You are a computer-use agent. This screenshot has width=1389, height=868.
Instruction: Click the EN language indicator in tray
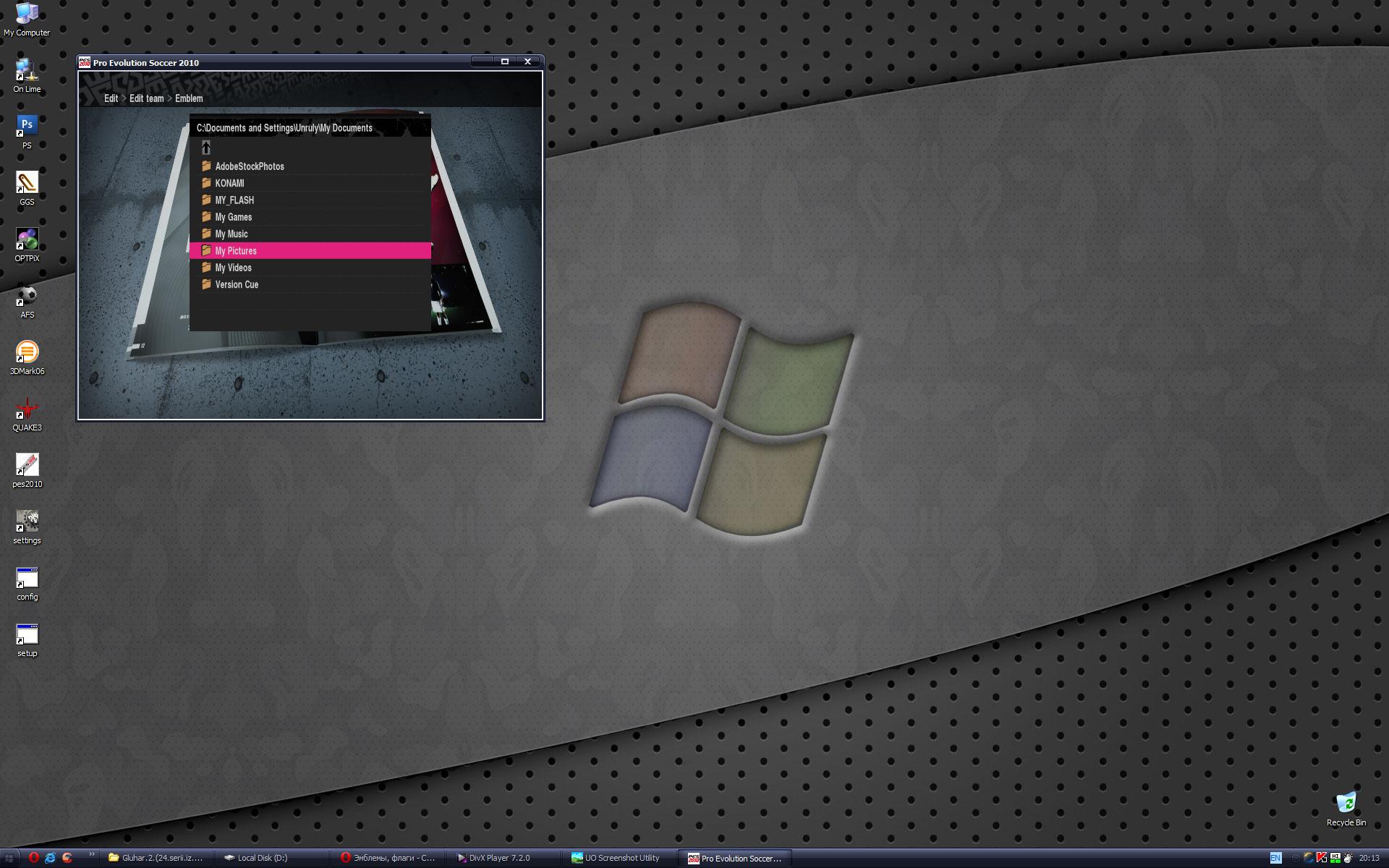tap(1275, 858)
